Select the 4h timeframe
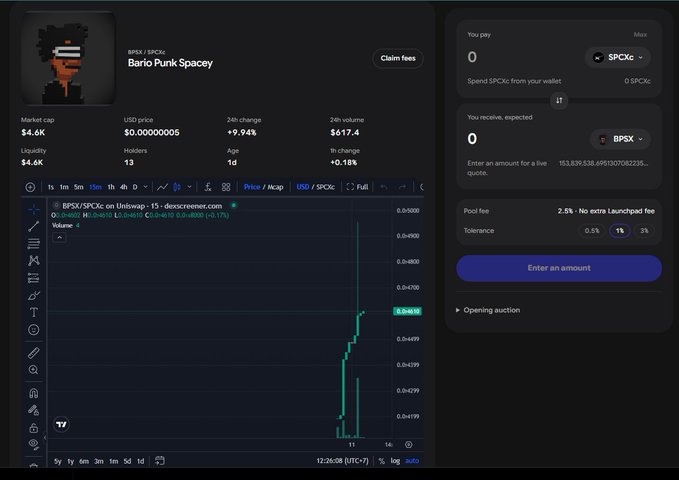Image resolution: width=679 pixels, height=480 pixels. coord(123,187)
